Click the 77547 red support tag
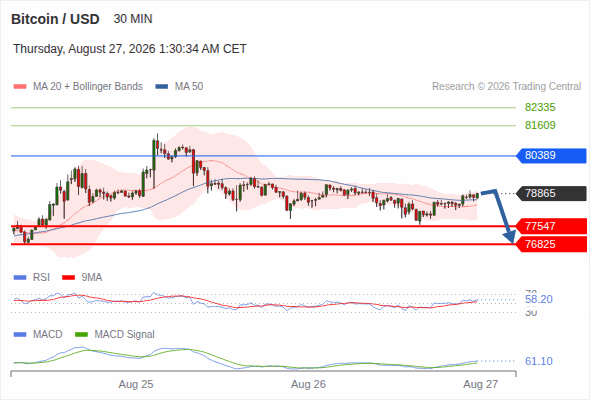 click(551, 226)
